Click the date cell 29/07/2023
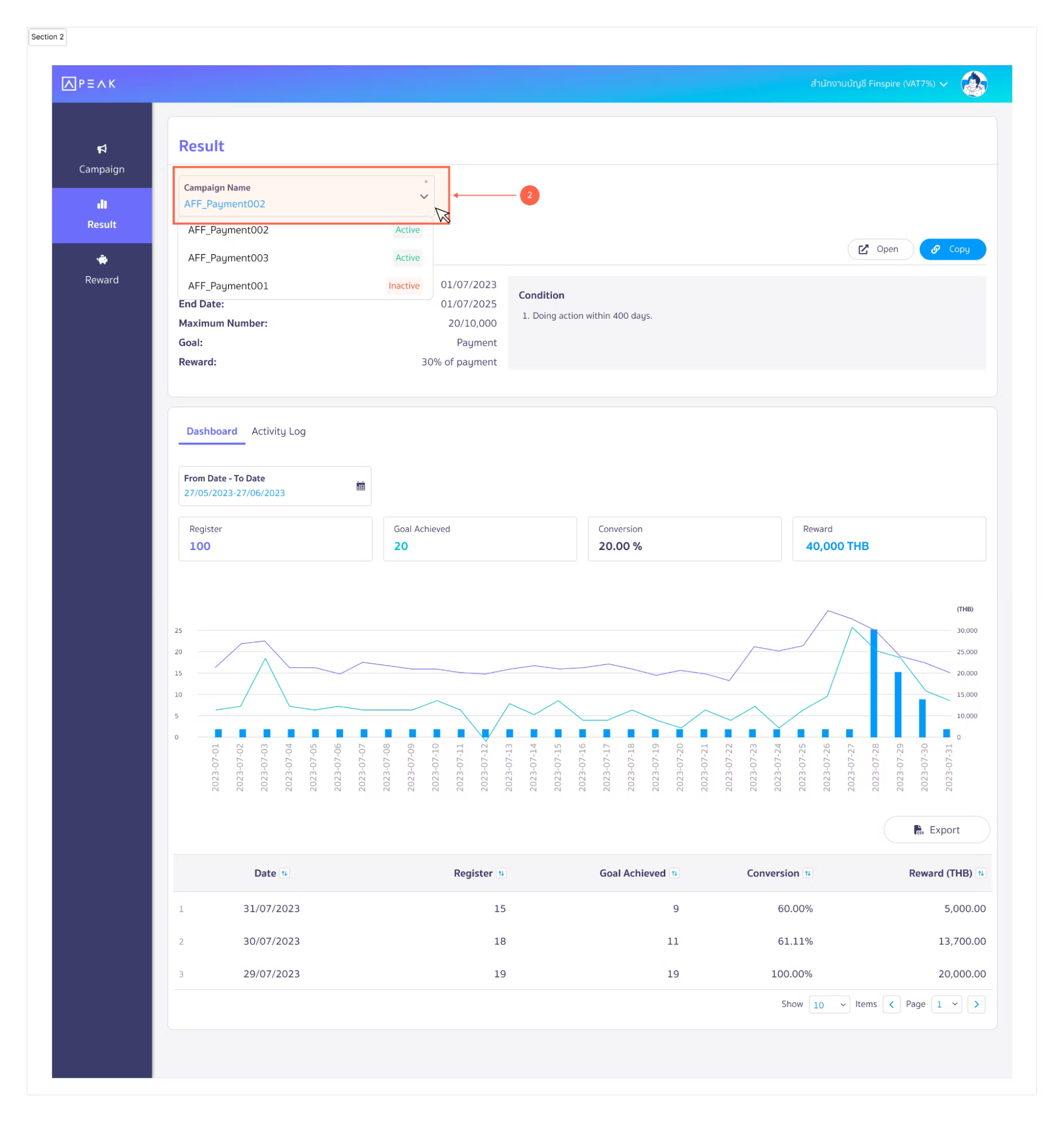Screen dimensions: 1064x1122 point(272,974)
